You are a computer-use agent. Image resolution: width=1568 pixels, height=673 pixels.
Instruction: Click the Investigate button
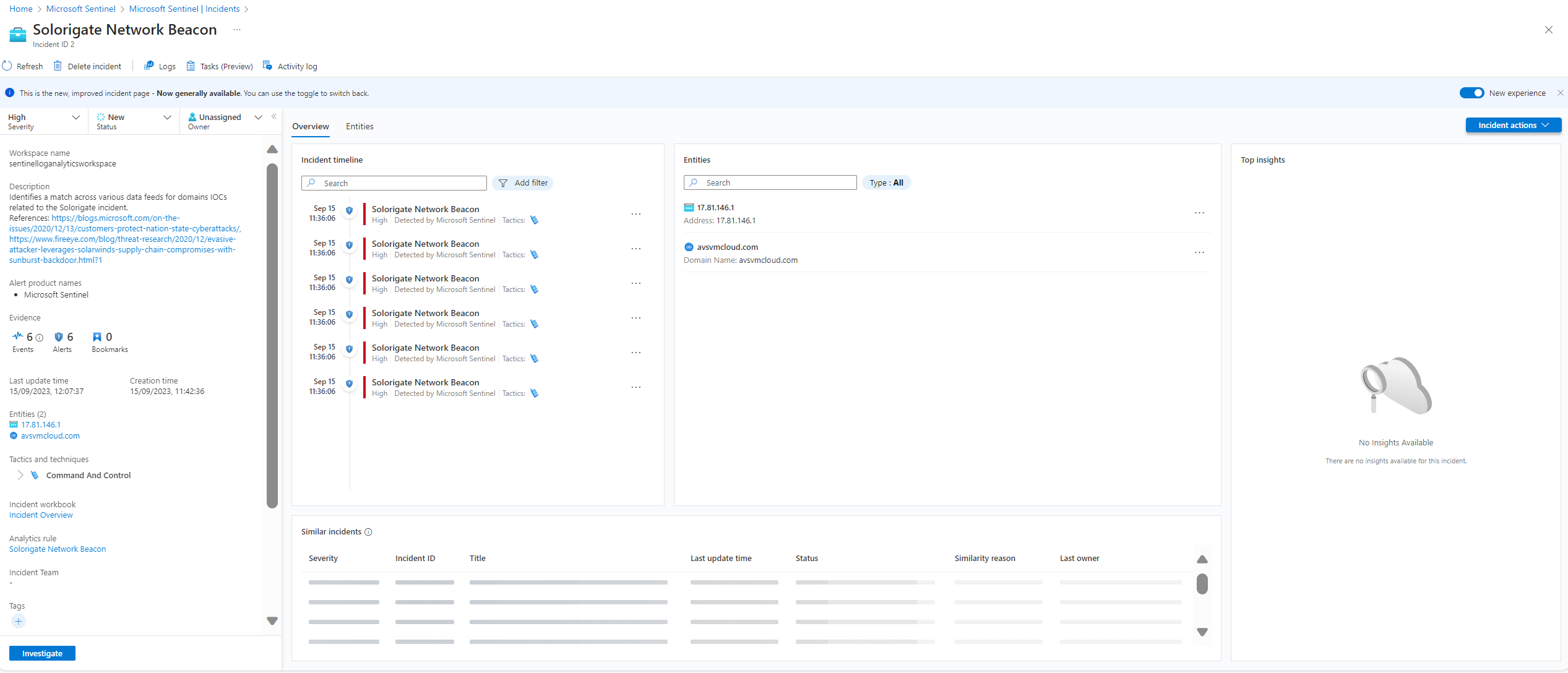(x=42, y=653)
